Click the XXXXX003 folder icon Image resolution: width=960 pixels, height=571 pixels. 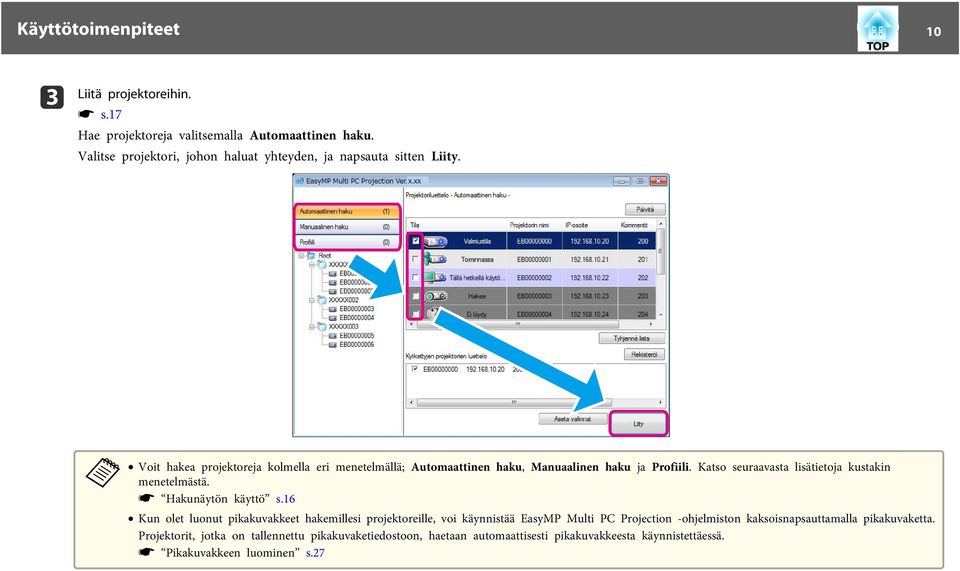coord(321,327)
